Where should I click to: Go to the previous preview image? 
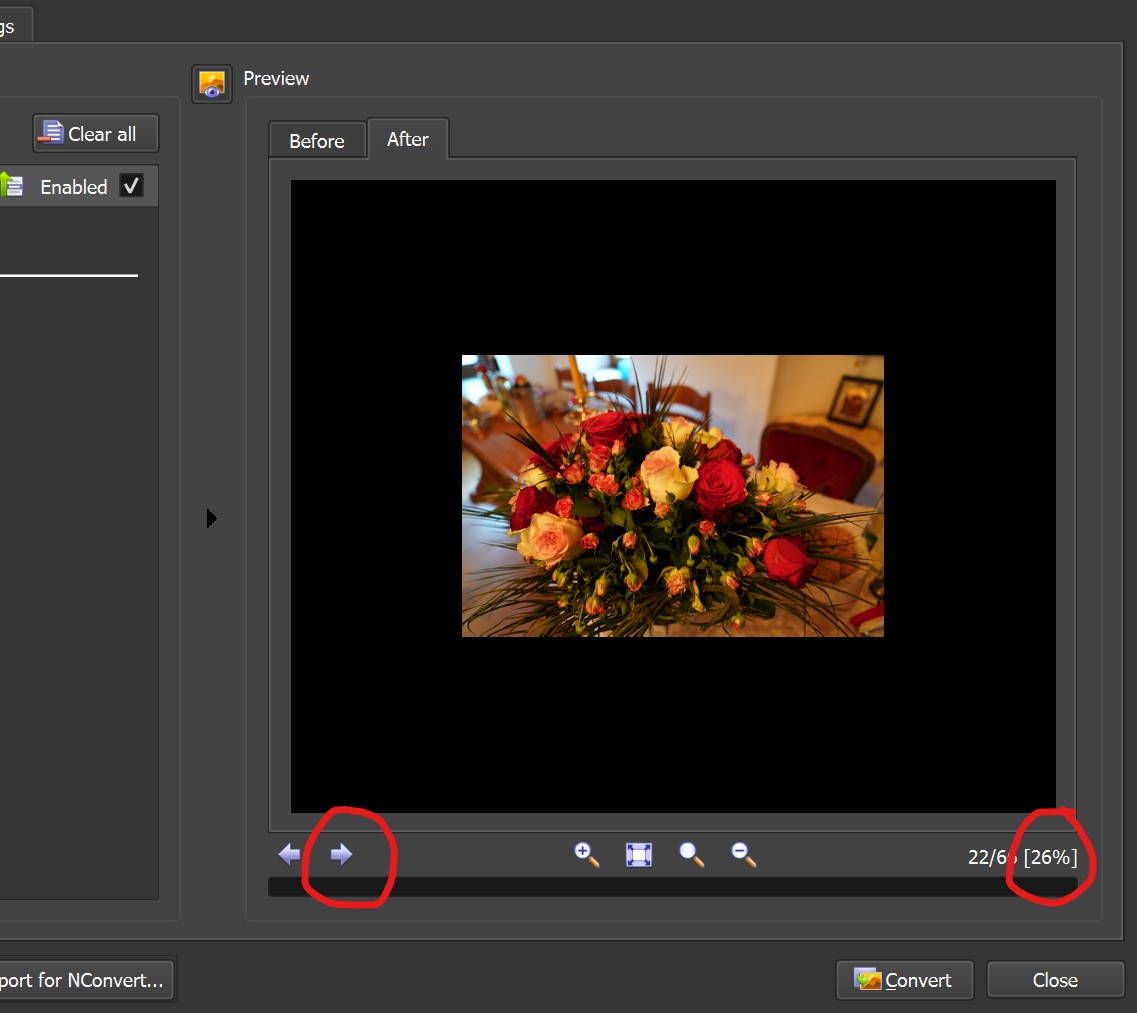coord(289,854)
